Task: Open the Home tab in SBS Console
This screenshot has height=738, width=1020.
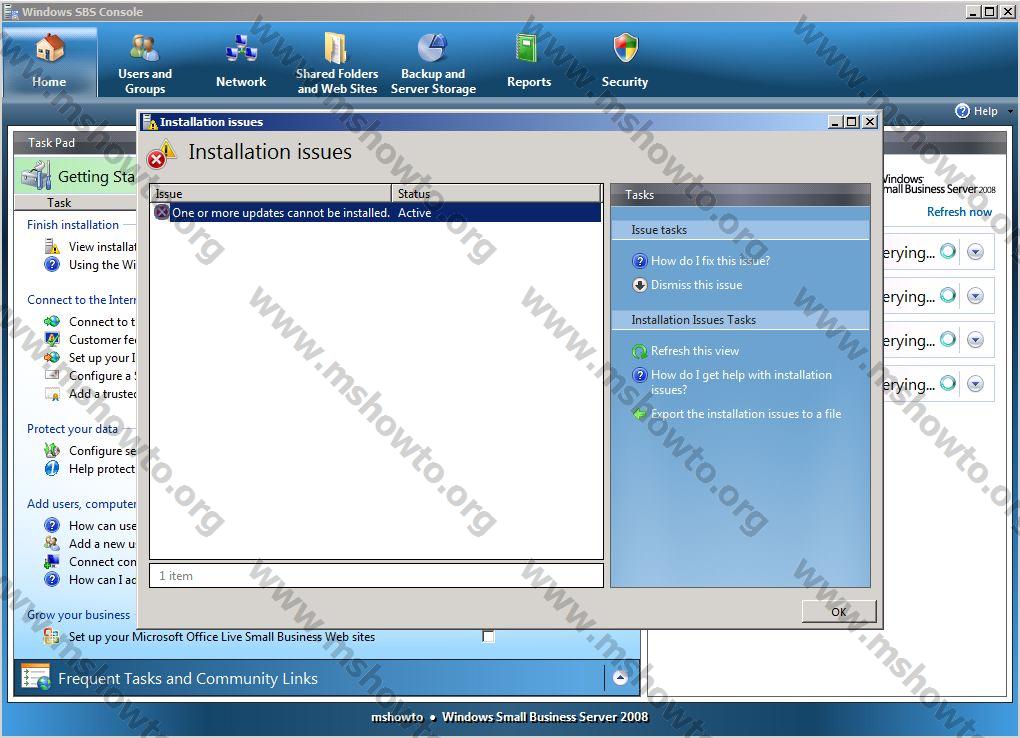Action: point(49,62)
